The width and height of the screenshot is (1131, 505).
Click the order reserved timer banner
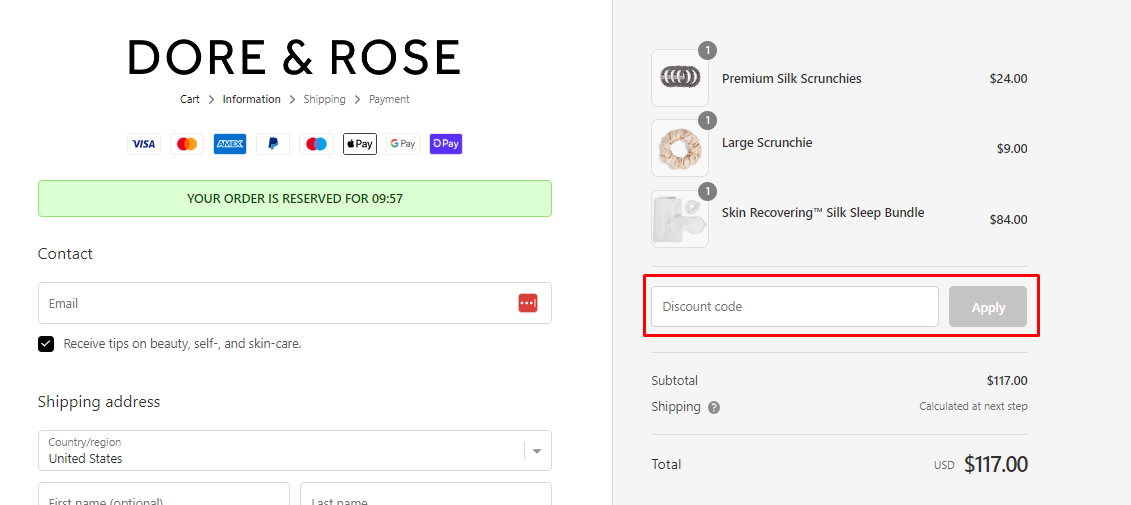pyautogui.click(x=294, y=198)
